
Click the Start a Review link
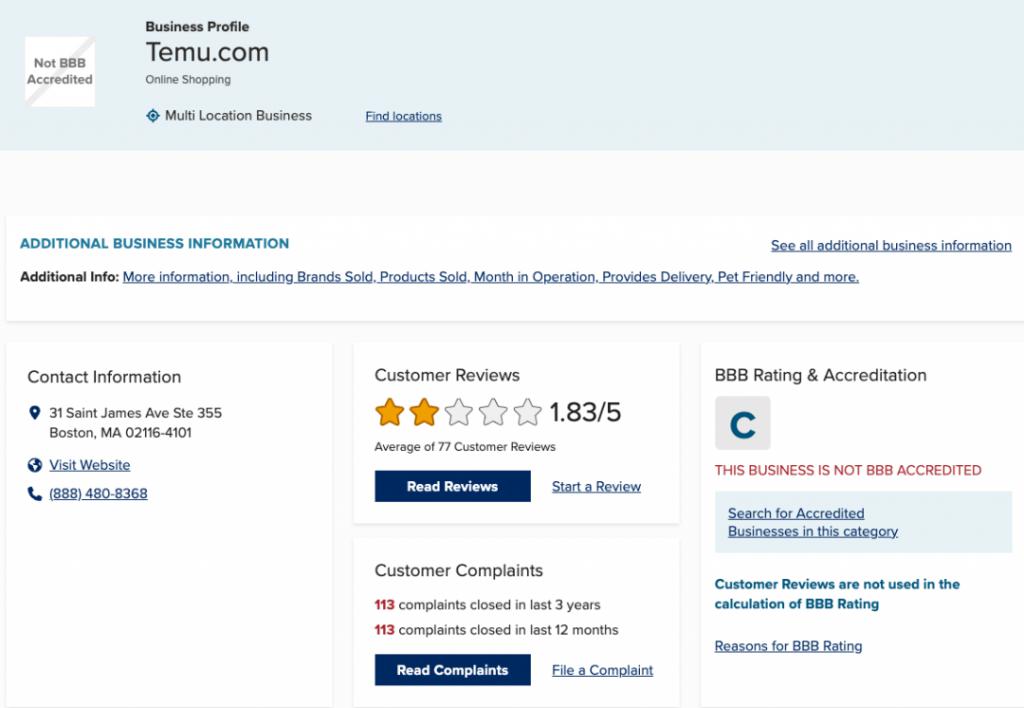[596, 487]
